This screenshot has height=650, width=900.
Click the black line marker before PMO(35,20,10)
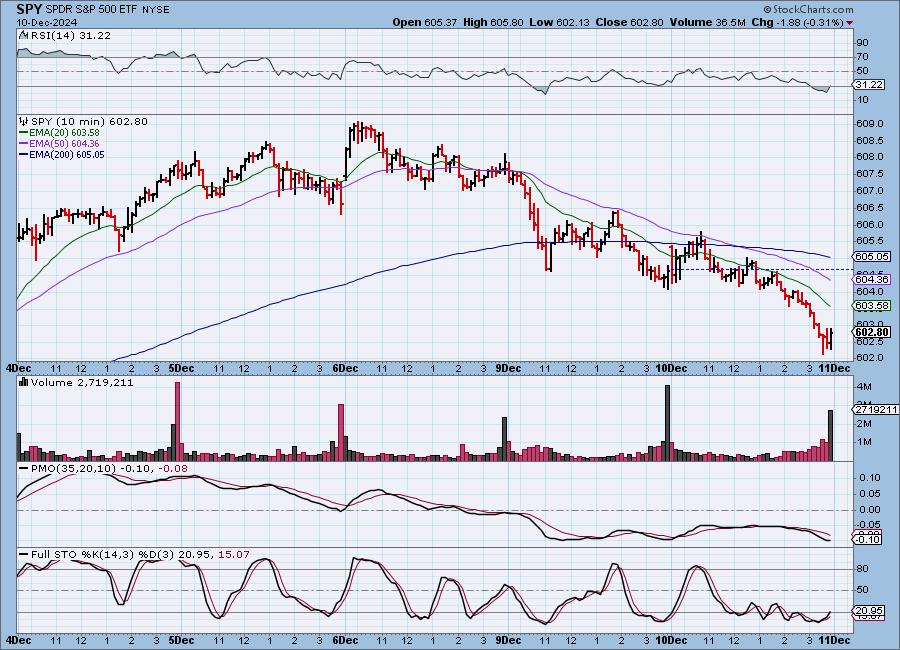click(x=24, y=469)
